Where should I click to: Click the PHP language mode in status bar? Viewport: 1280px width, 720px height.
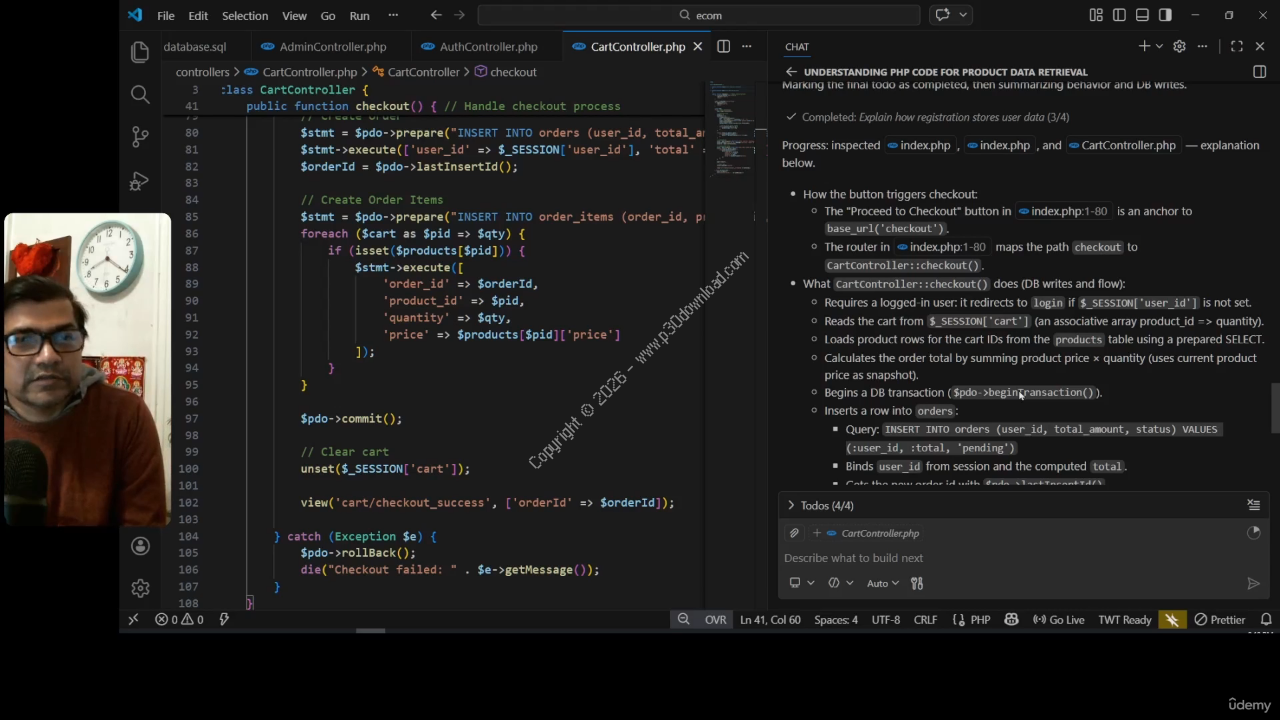pos(979,620)
